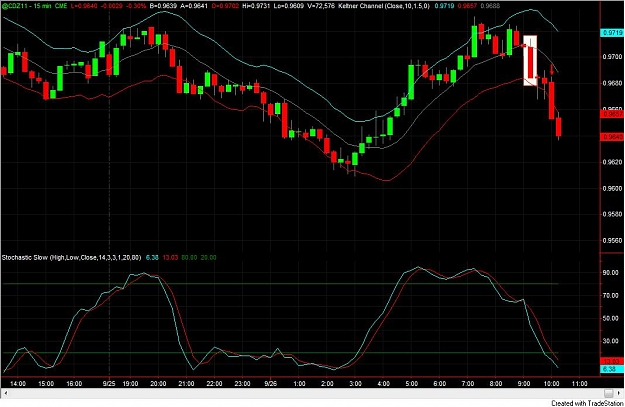Screen dimensions: 625x407
Task: Click the 30.00 stochastic axis label
Action: (611, 341)
